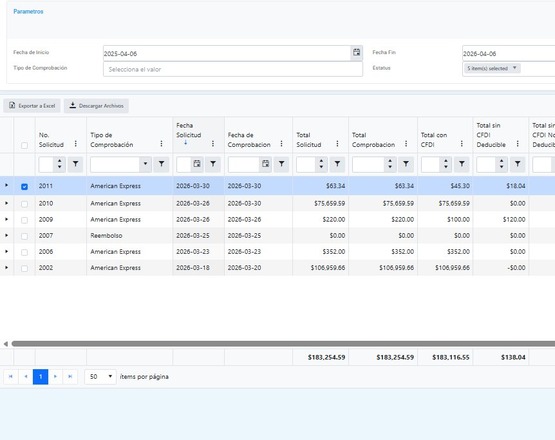Expand row details for solicitud 2007
Screen dimensions: 555x440
pyautogui.click(x=6, y=235)
